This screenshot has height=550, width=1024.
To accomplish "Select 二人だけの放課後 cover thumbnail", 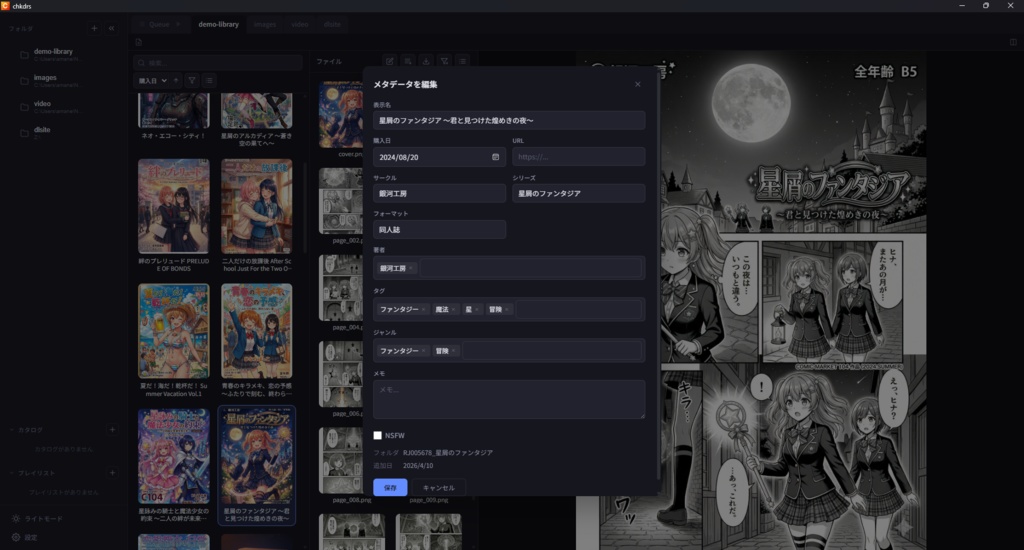I will [x=257, y=206].
